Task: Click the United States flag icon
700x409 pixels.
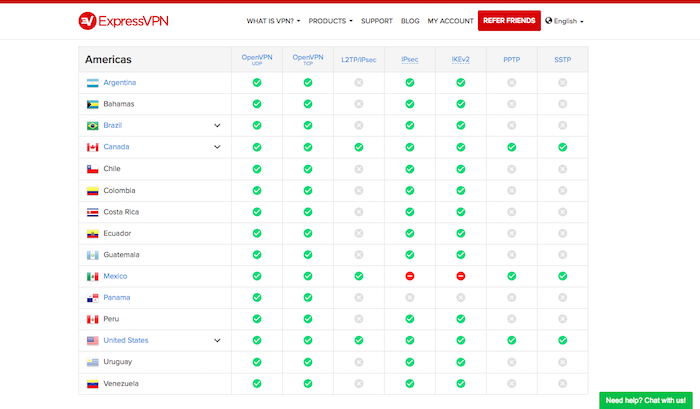Action: pos(92,341)
